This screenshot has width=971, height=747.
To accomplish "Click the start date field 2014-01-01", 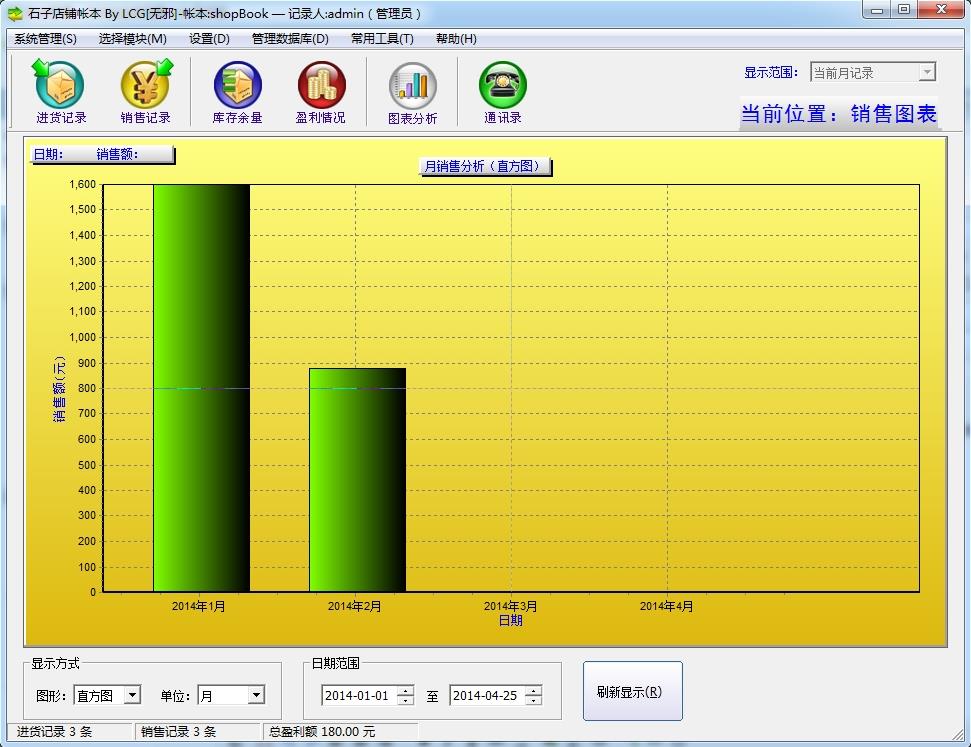I will [x=357, y=695].
